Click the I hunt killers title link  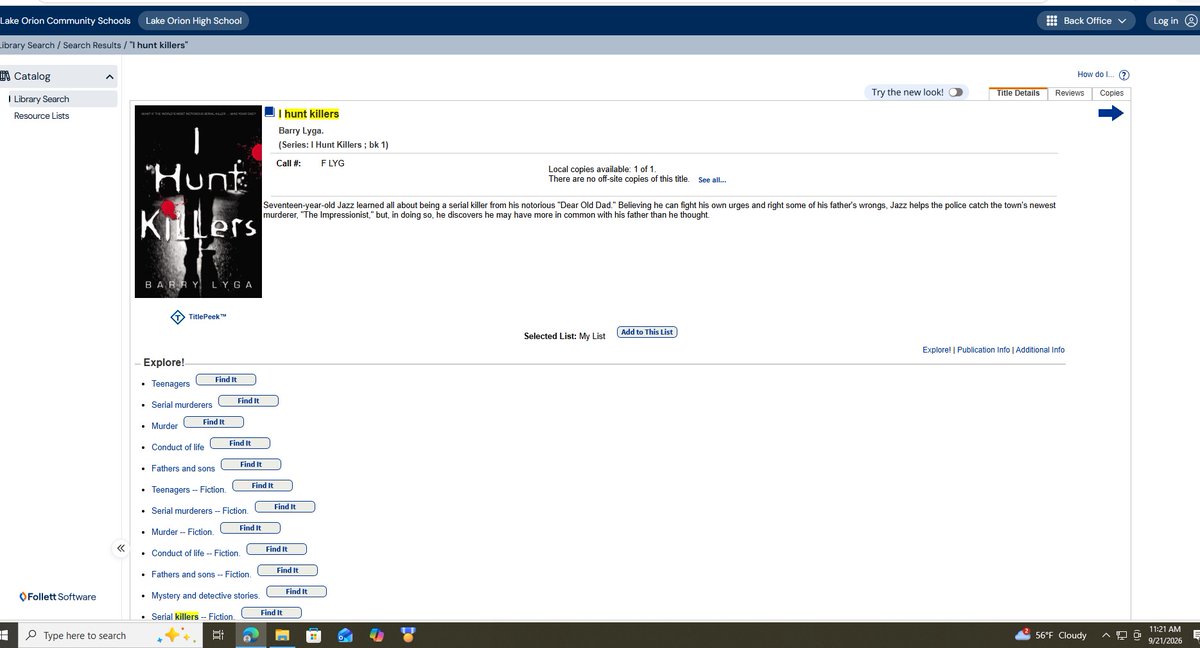tap(309, 114)
